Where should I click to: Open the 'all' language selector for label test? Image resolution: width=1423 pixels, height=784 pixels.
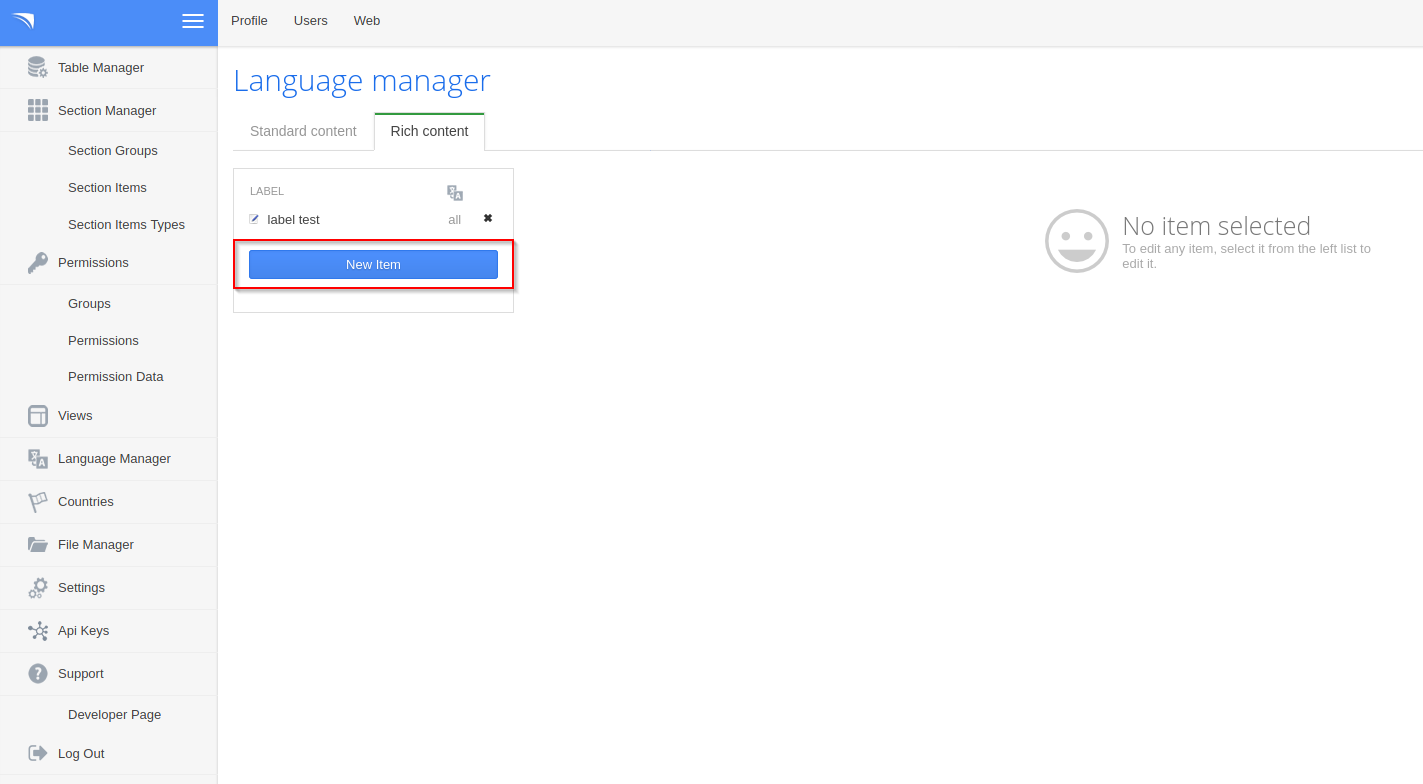click(454, 219)
